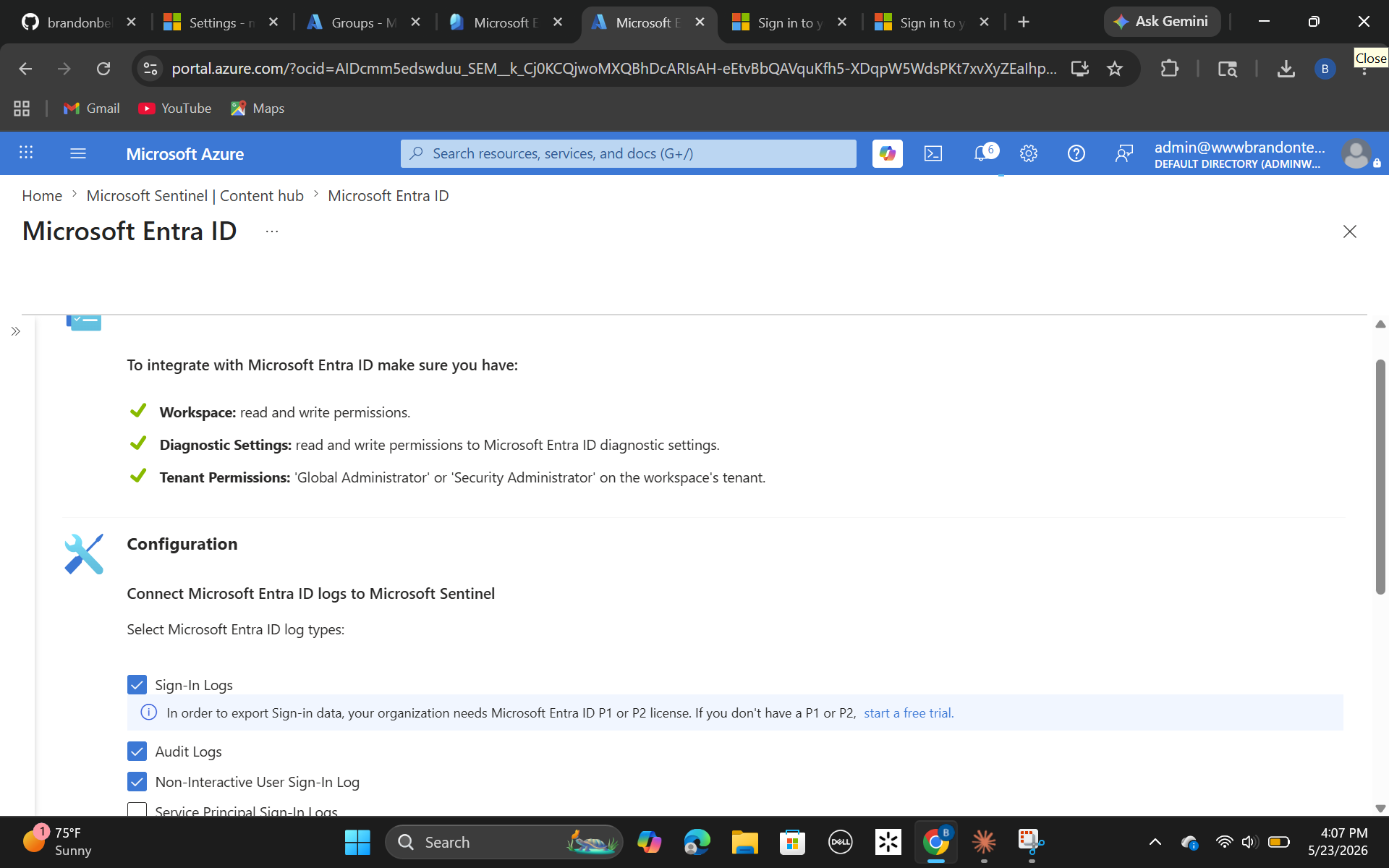Open the ellipsis menu beside Microsoft Entra ID title
This screenshot has height=868, width=1389.
(x=272, y=231)
